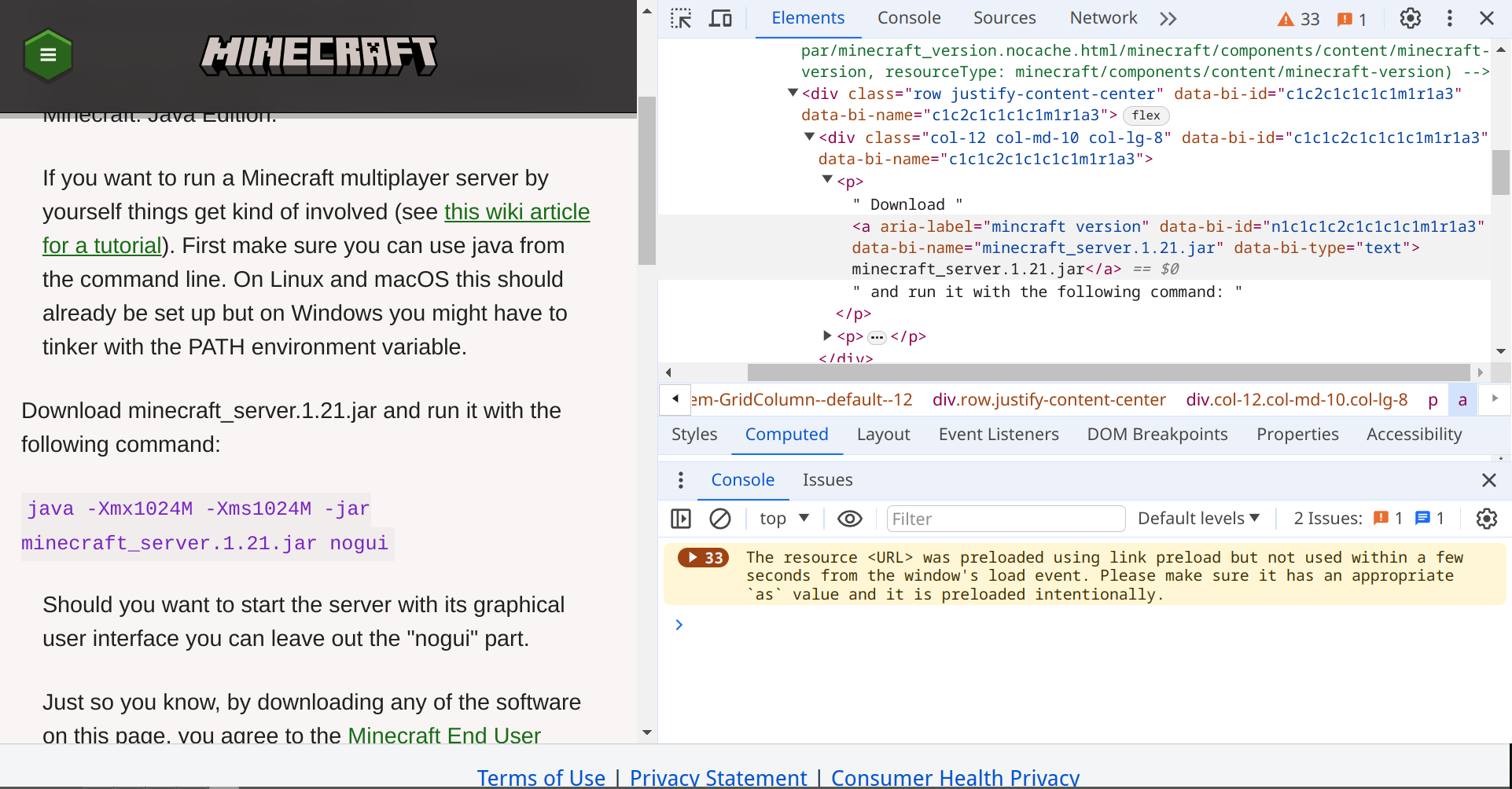The height and width of the screenshot is (789, 1512).
Task: Switch to the Network tab
Action: click(x=1102, y=18)
